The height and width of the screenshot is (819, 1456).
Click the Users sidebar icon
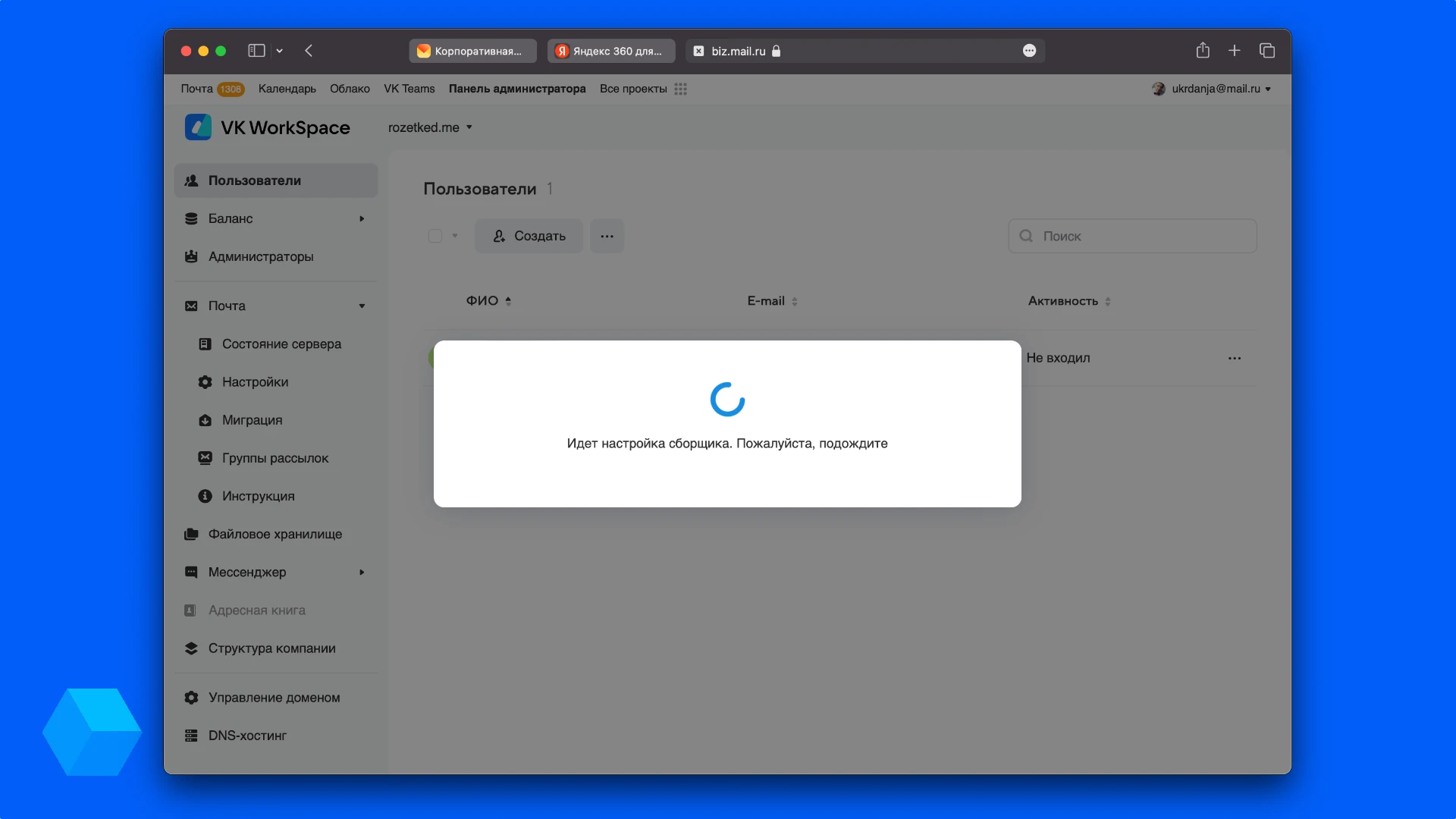[191, 180]
